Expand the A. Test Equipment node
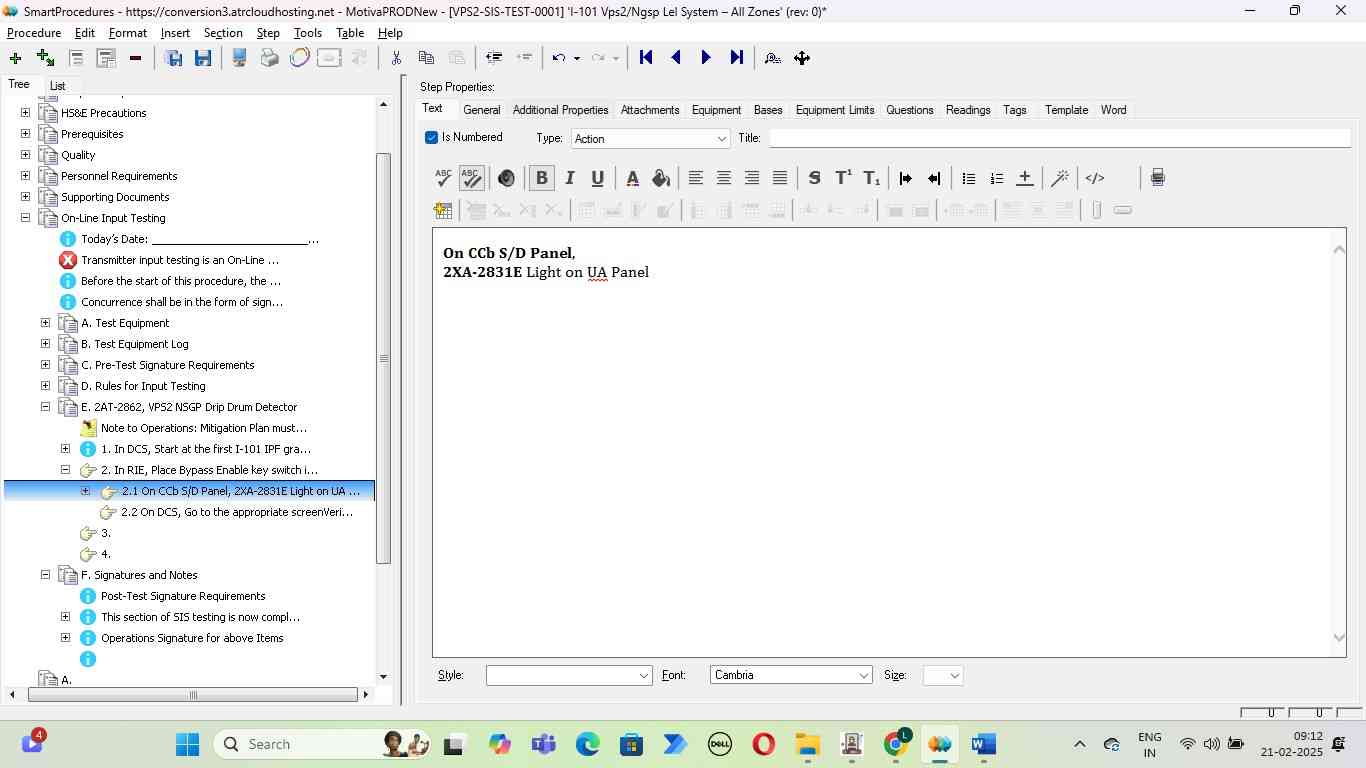This screenshot has width=1366, height=768. [45, 323]
